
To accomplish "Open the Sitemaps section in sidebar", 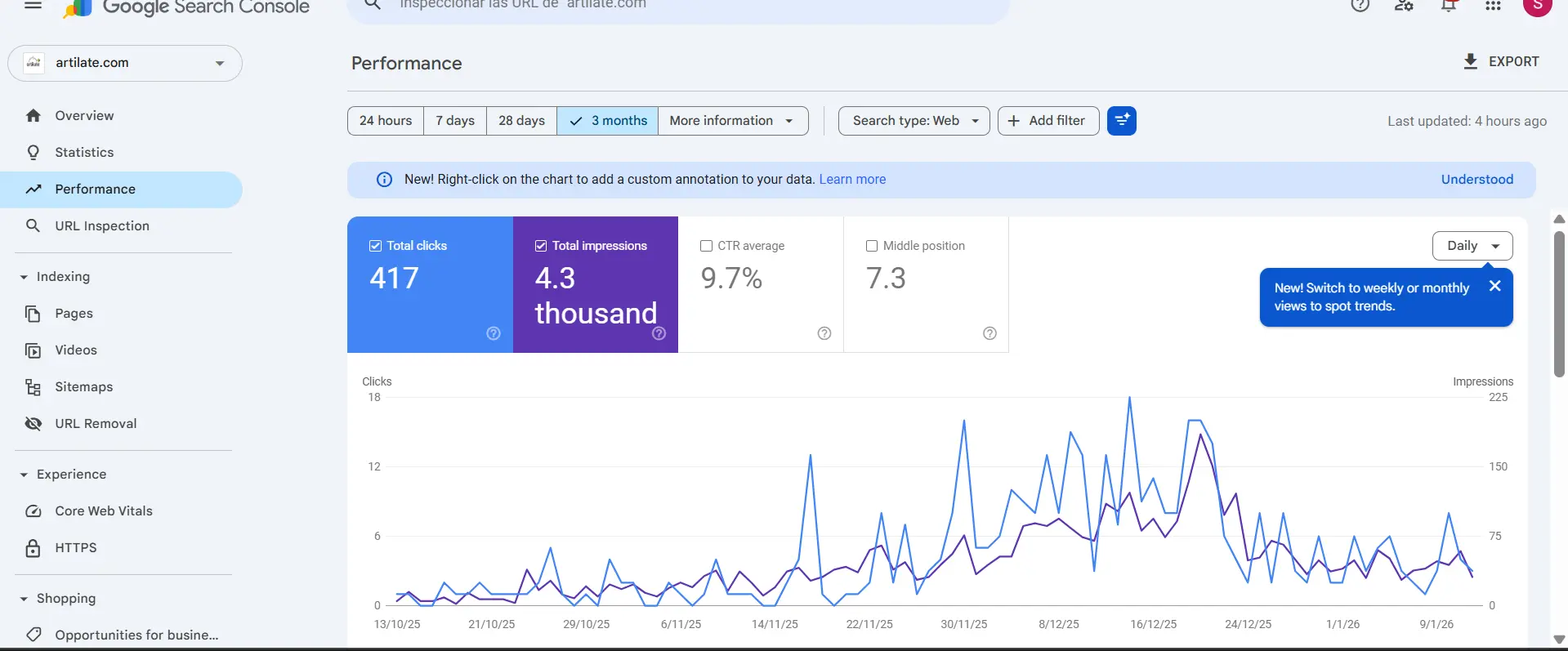I will click(x=83, y=387).
